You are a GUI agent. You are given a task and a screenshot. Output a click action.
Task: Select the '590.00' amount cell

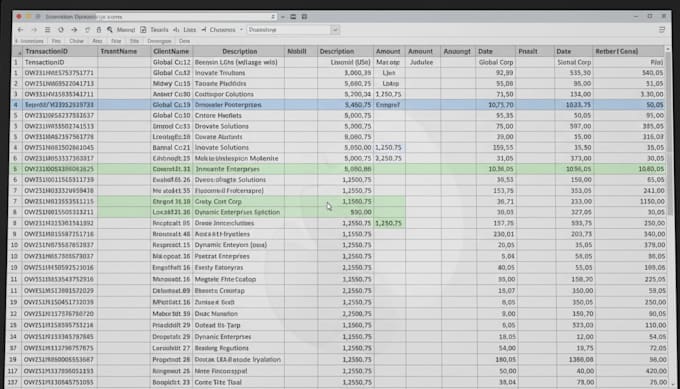[345, 212]
